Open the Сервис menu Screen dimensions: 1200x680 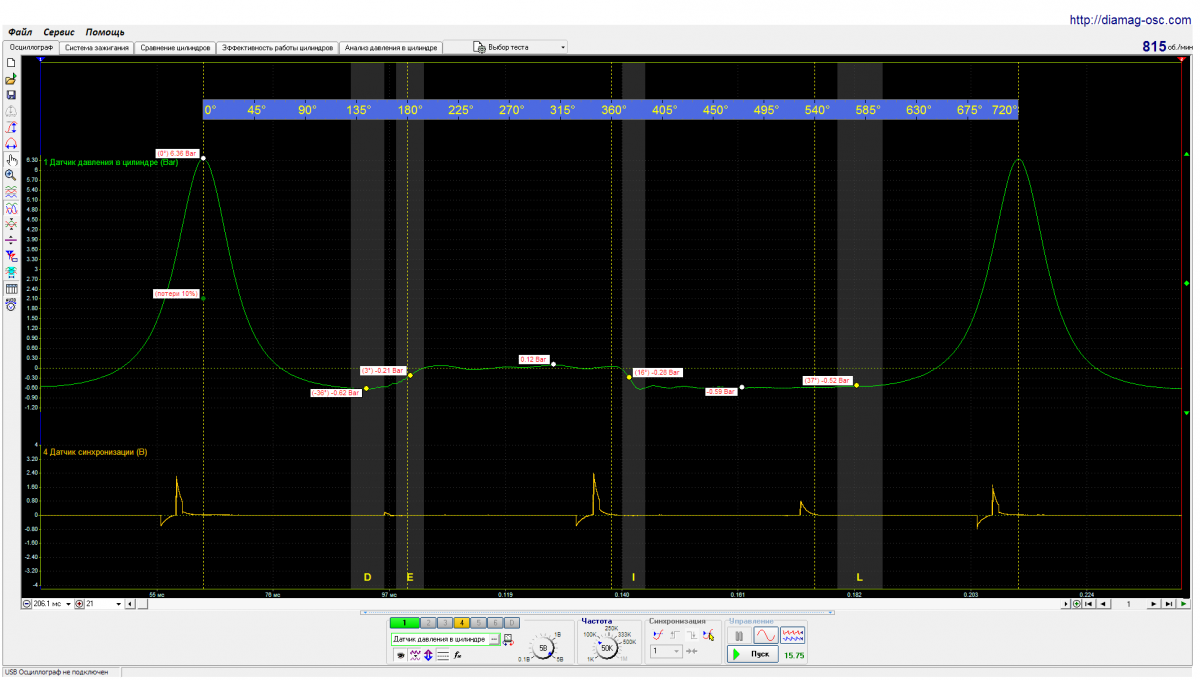pyautogui.click(x=58, y=32)
